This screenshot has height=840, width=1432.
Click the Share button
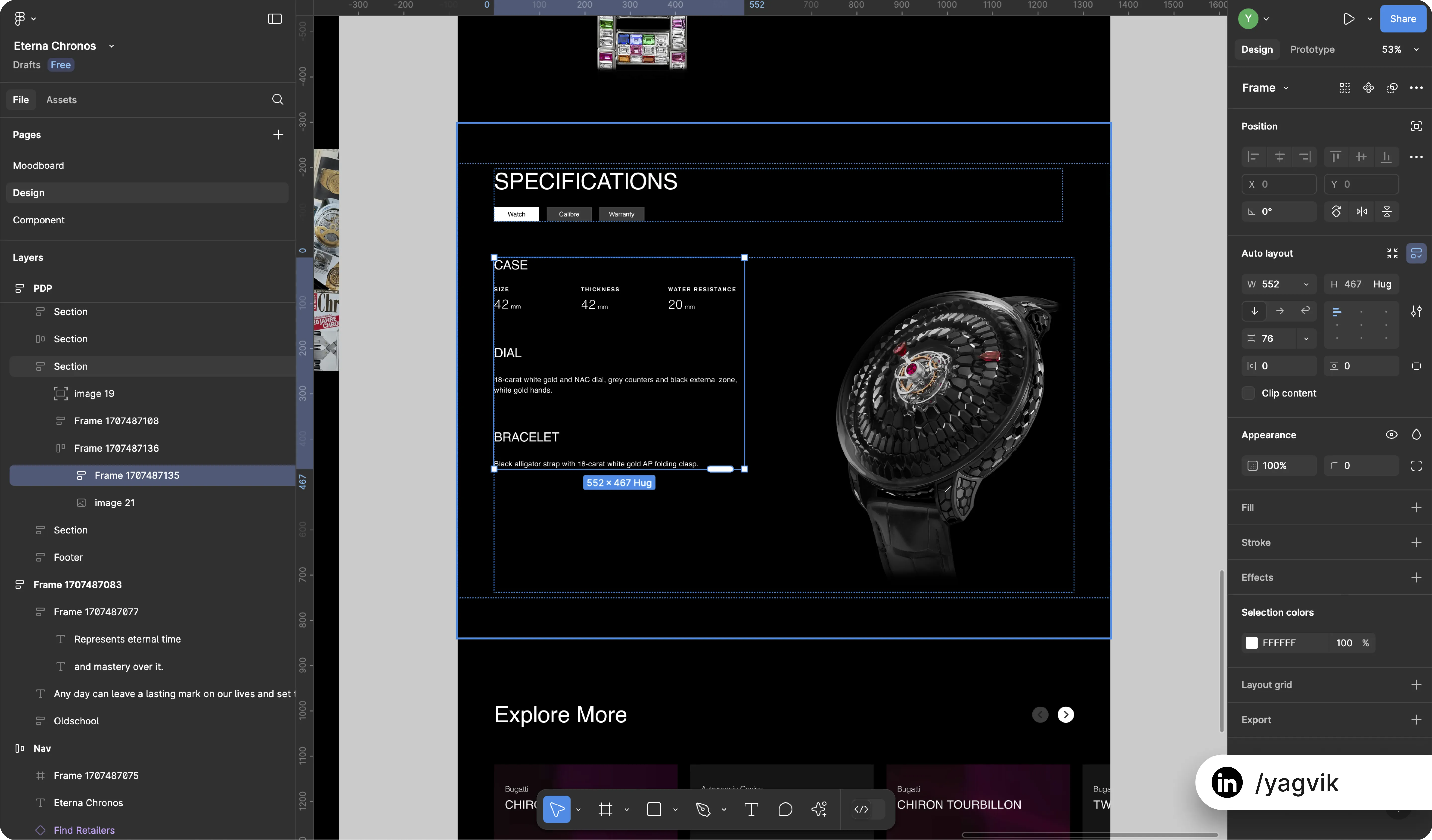pyautogui.click(x=1402, y=19)
